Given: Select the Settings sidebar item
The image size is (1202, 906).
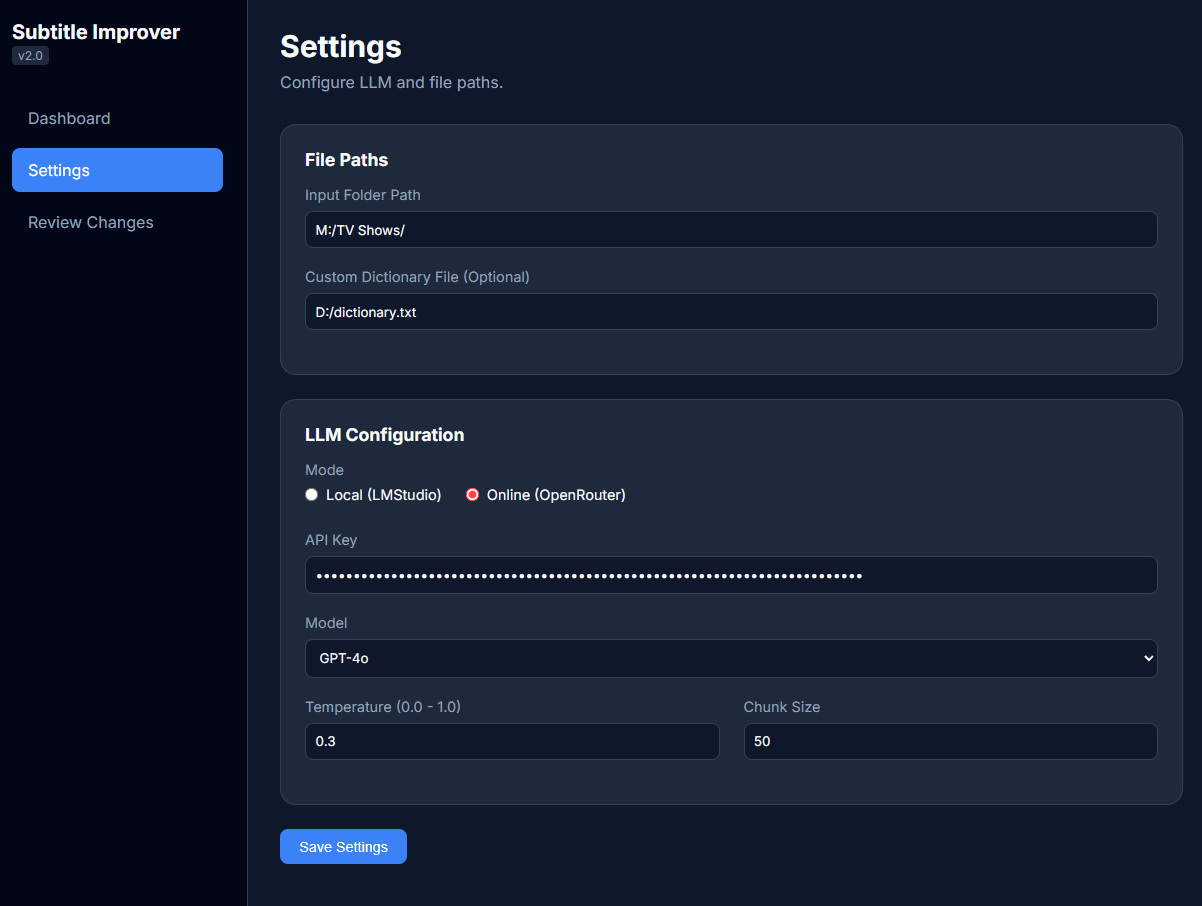Looking at the screenshot, I should (x=117, y=170).
